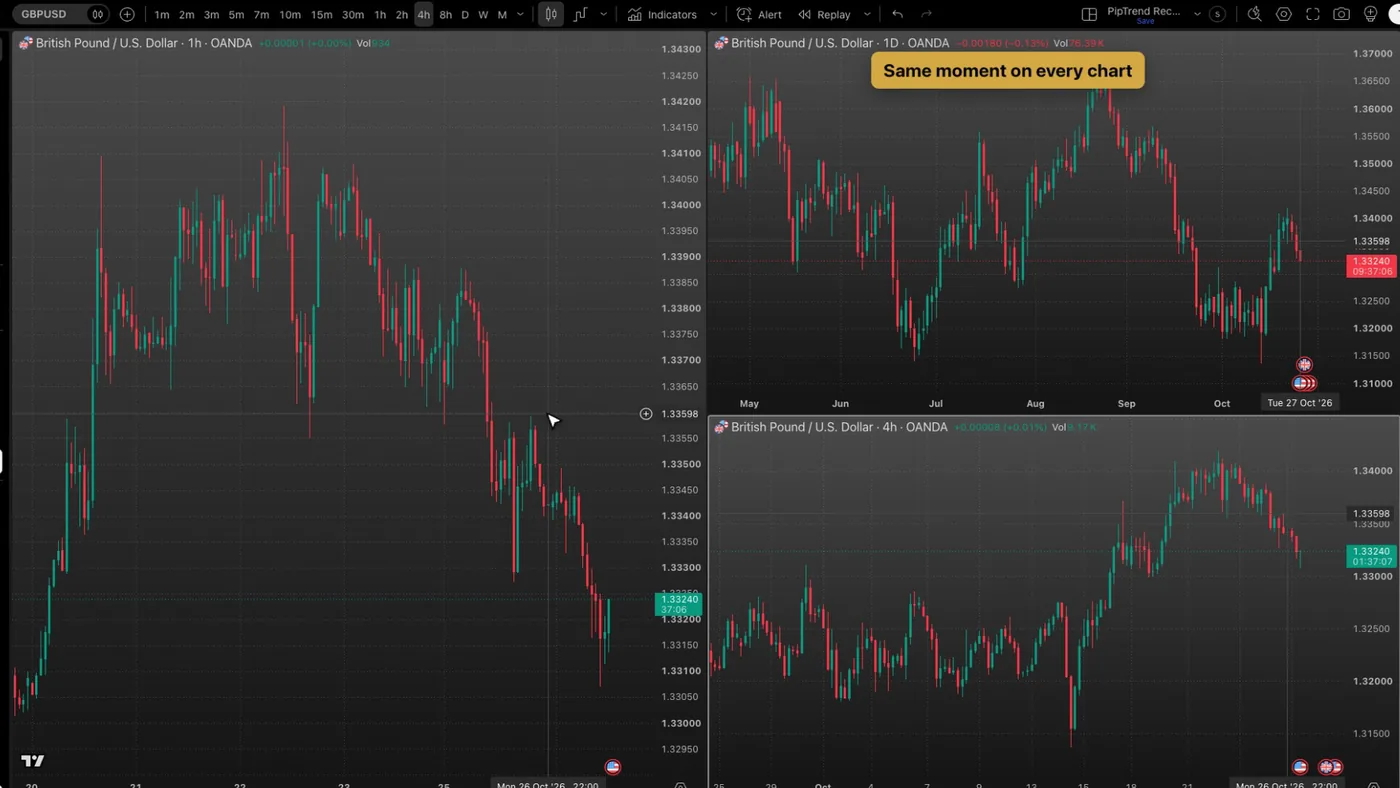Open the UK flag economic event on daily chart

coord(1304,365)
